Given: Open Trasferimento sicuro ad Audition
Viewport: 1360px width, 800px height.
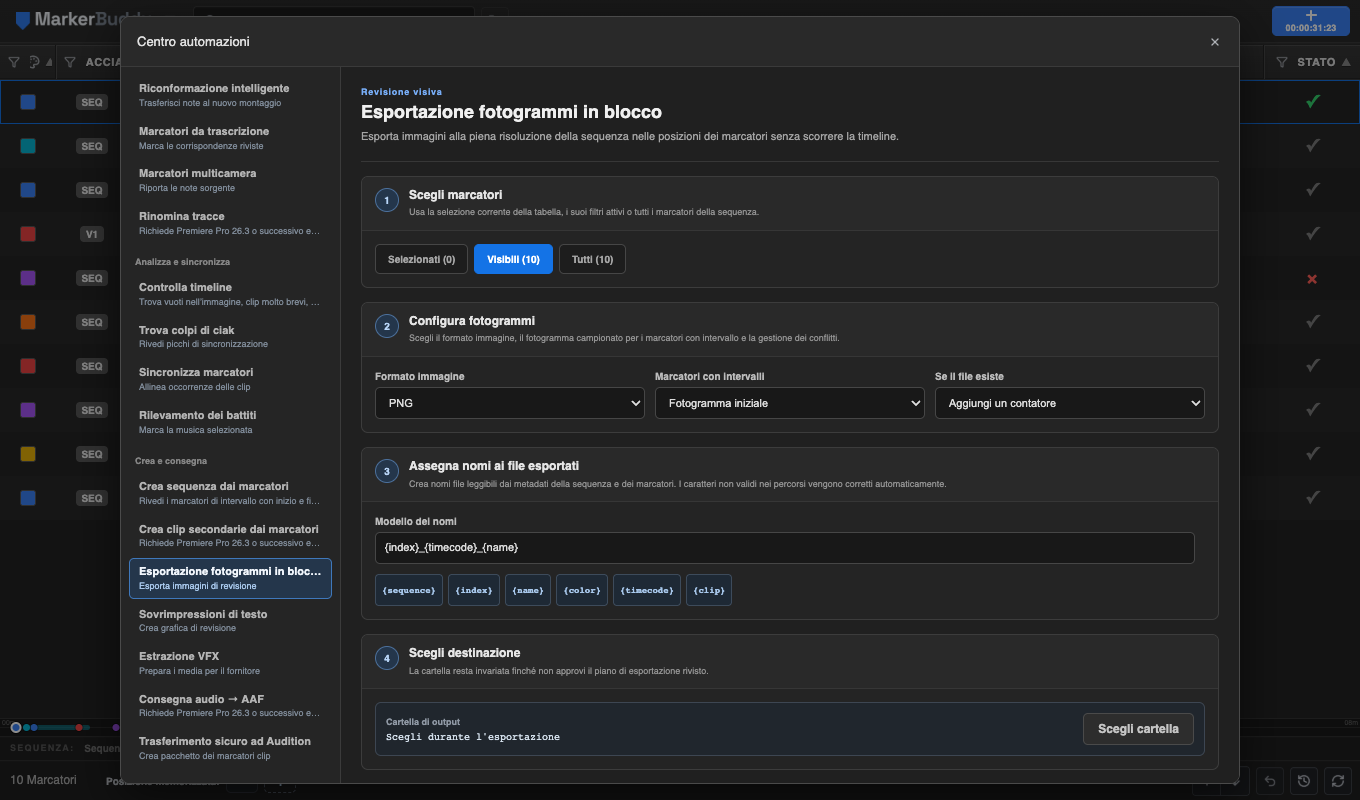Looking at the screenshot, I should coord(230,748).
